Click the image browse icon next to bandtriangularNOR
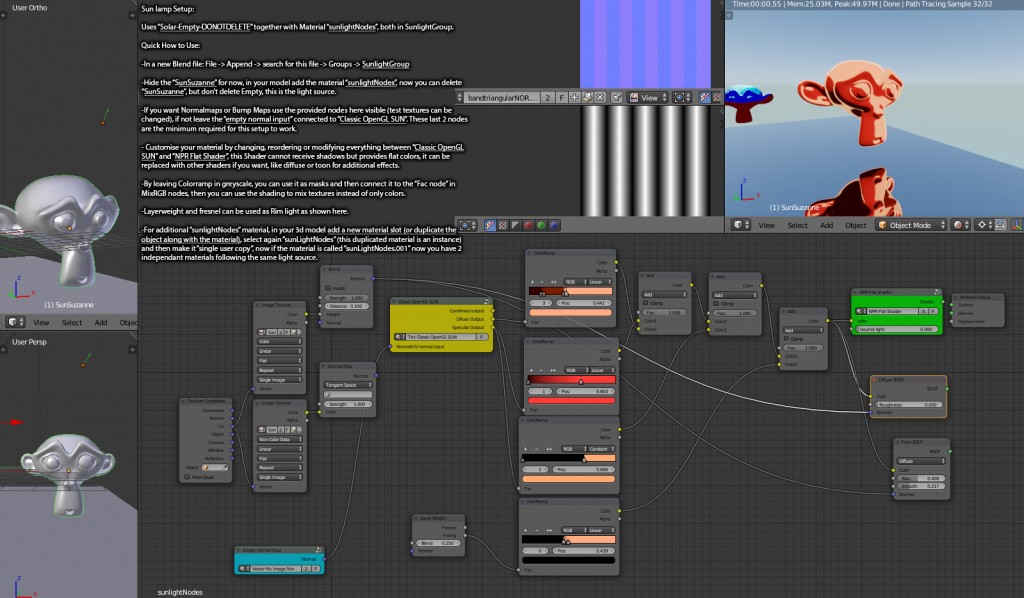This screenshot has width=1024, height=598. coord(459,97)
